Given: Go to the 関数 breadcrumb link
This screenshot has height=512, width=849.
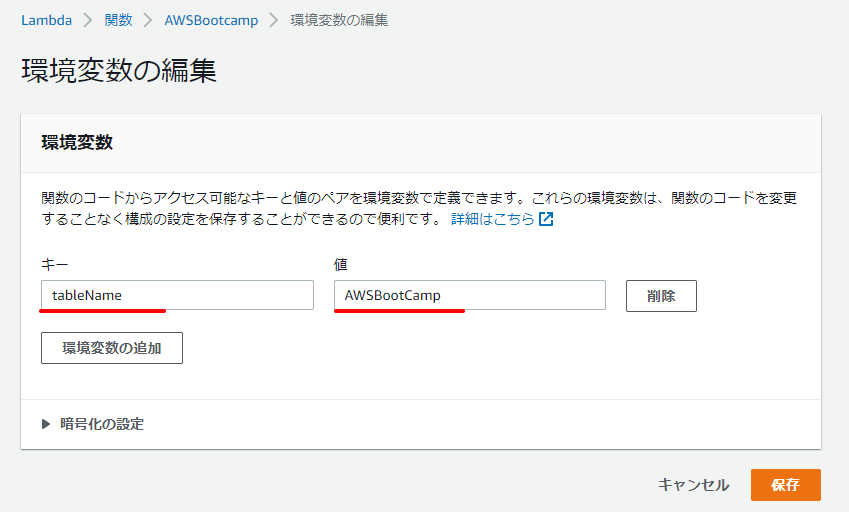Looking at the screenshot, I should click(x=119, y=21).
